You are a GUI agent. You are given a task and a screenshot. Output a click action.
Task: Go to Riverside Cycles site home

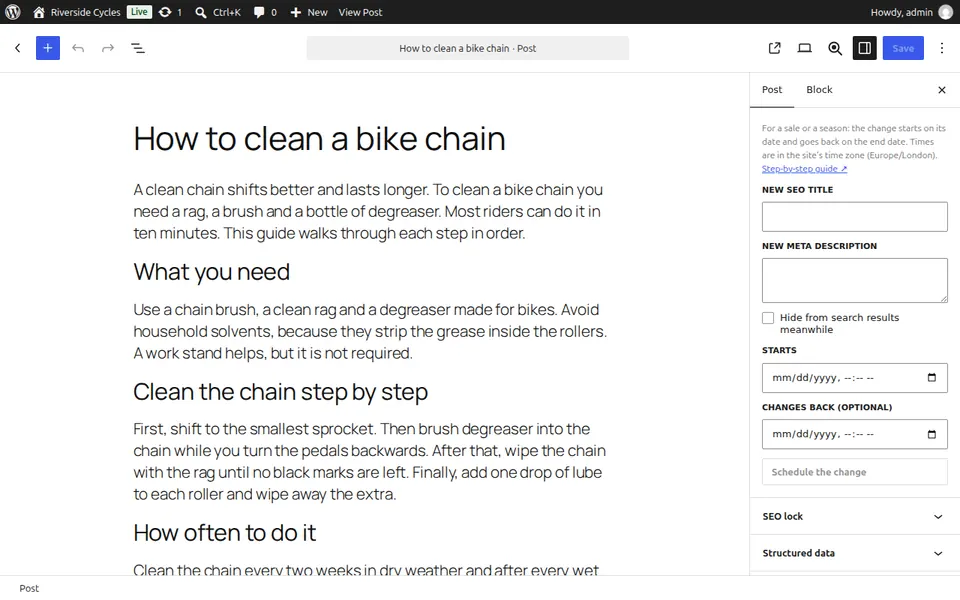pyautogui.click(x=77, y=12)
